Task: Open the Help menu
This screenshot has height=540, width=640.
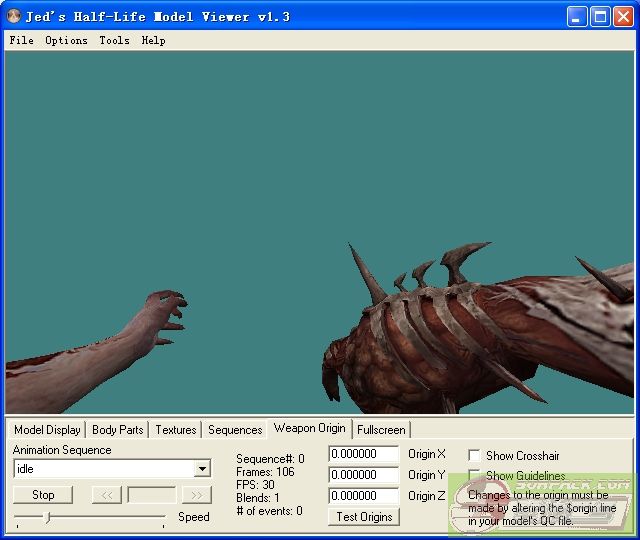Action: point(153,41)
